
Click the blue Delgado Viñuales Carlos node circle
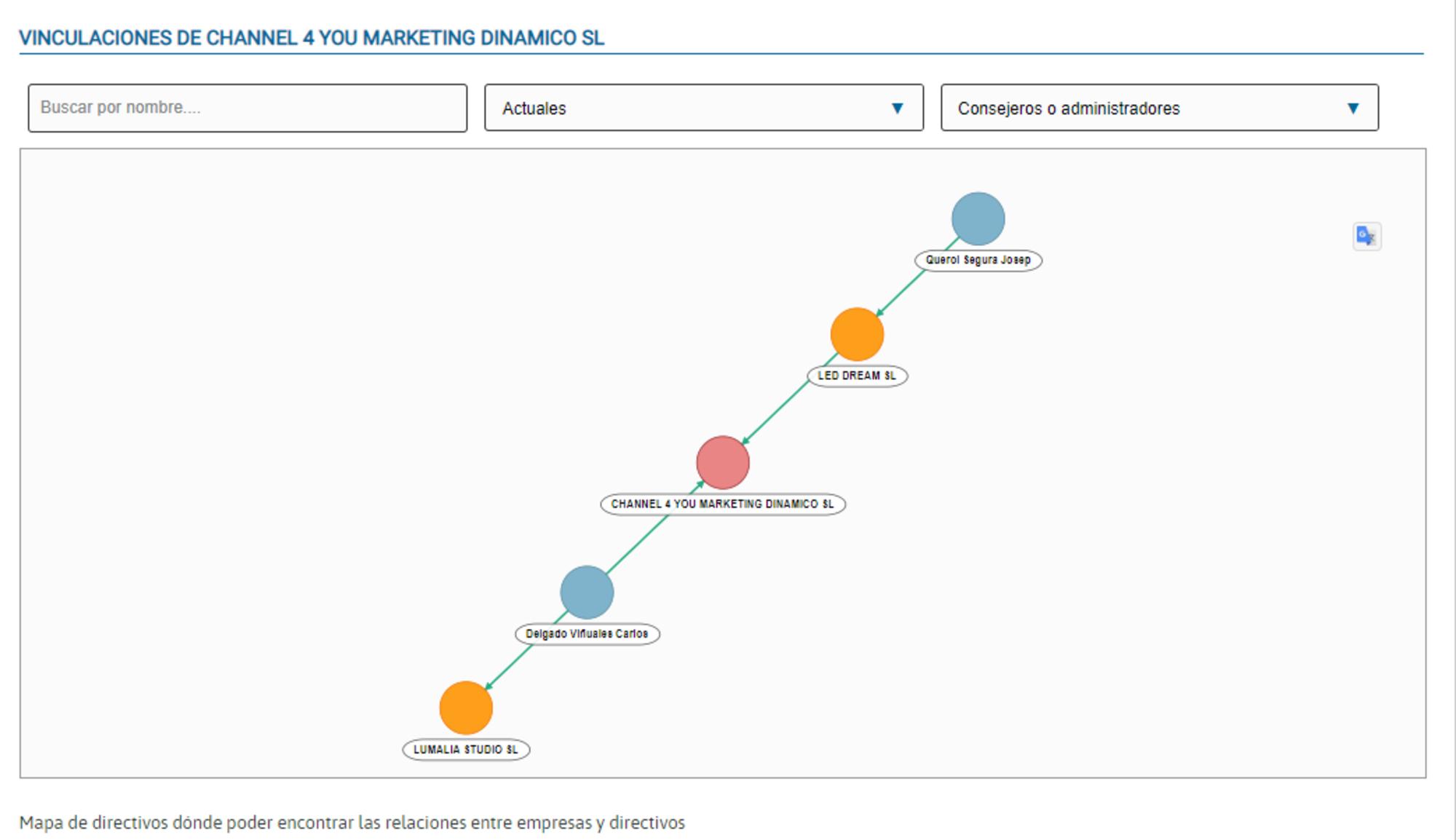click(587, 592)
